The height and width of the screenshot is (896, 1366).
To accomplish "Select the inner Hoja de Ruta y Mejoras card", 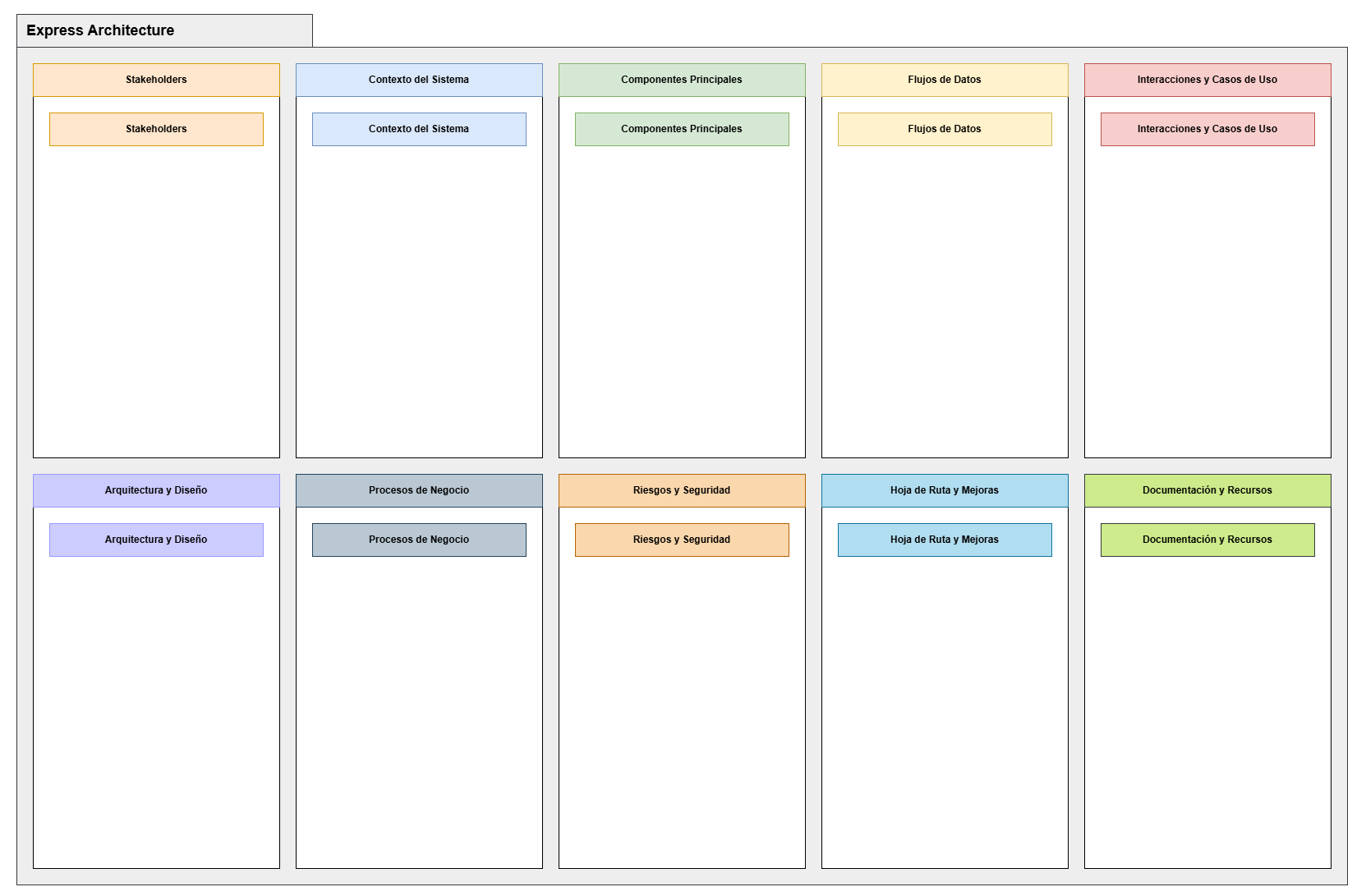I will point(945,540).
